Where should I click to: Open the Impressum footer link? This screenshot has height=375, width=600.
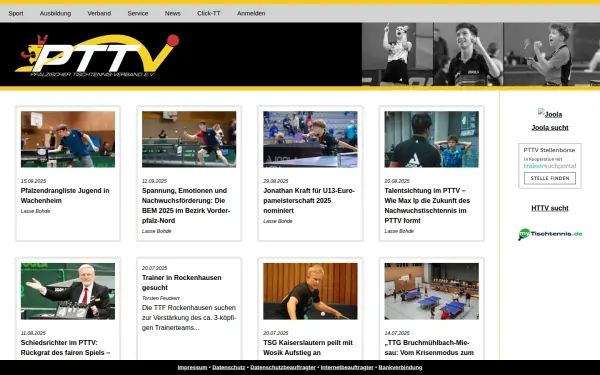click(192, 367)
